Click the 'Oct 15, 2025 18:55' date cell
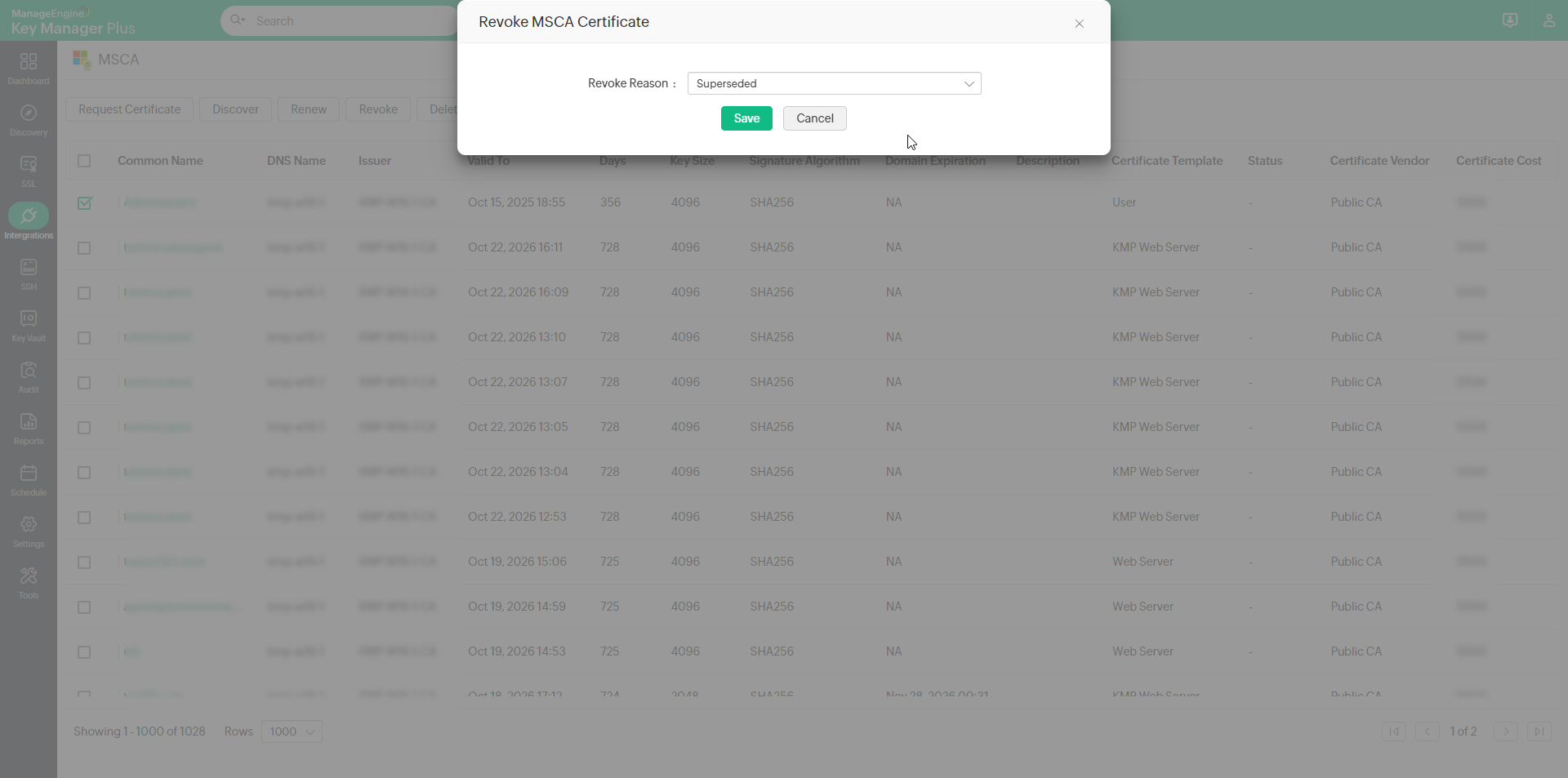The width and height of the screenshot is (1568, 778). 516,202
